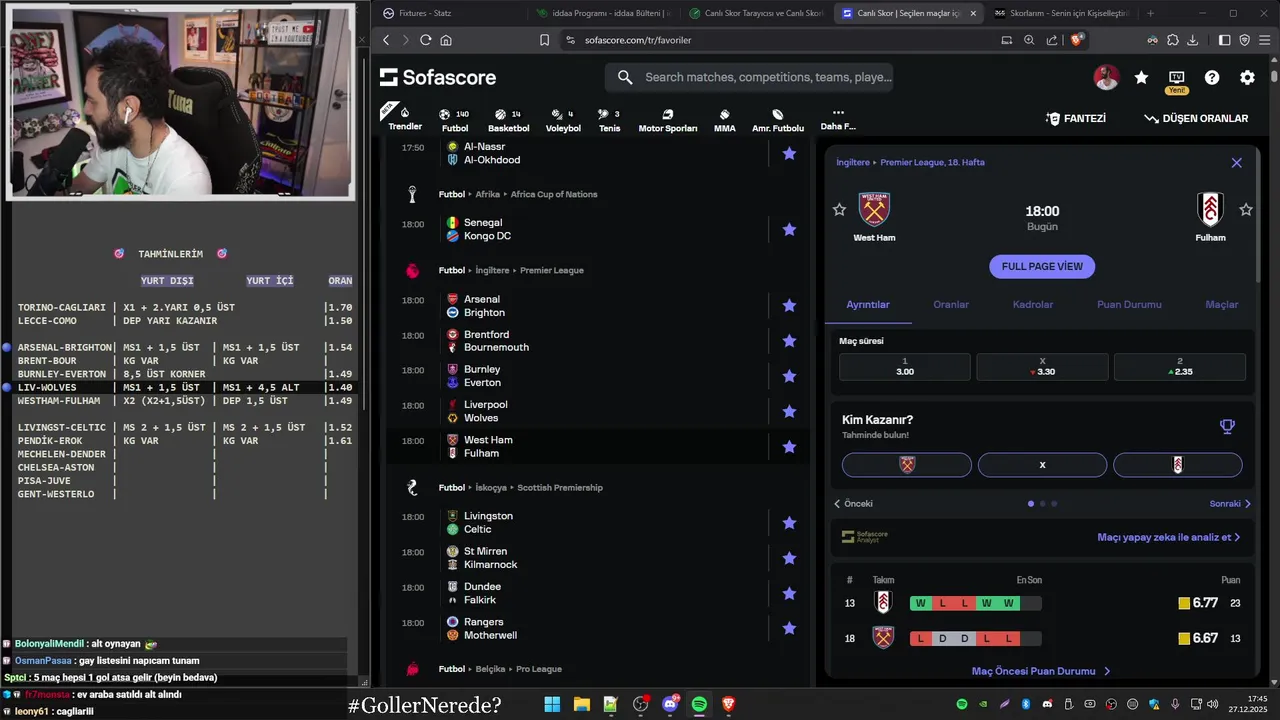Open the Dundee vs Falkirk row
Image resolution: width=1280 pixels, height=720 pixels.
(597, 593)
